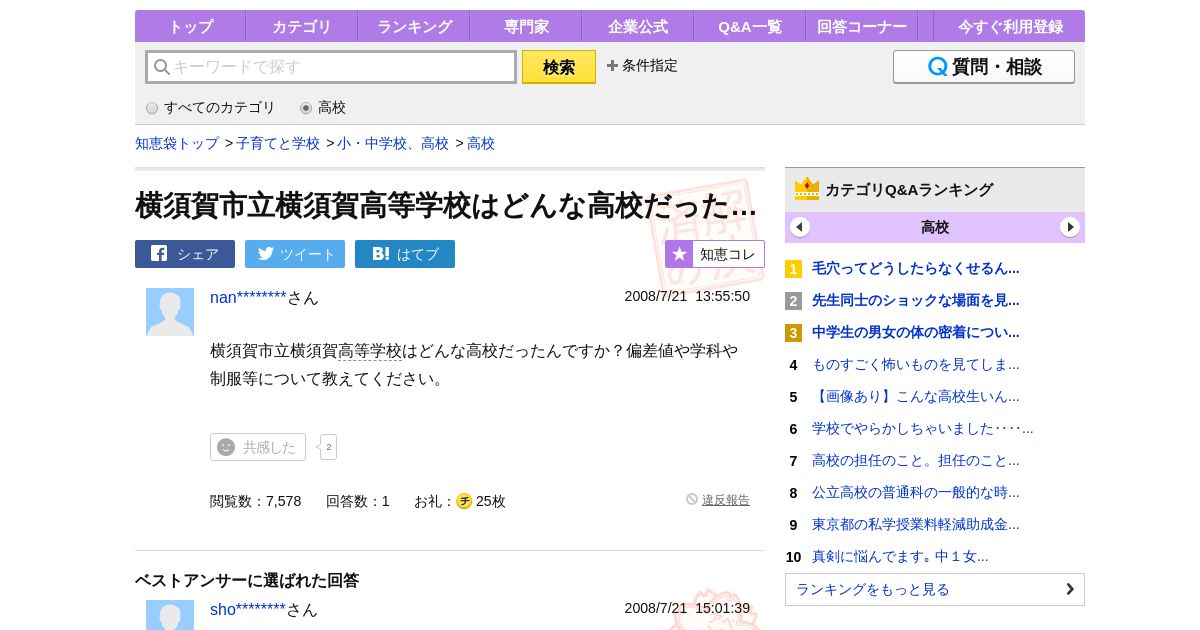Click the Twitter bird icon
This screenshot has height=630, width=1200.
coord(265,254)
